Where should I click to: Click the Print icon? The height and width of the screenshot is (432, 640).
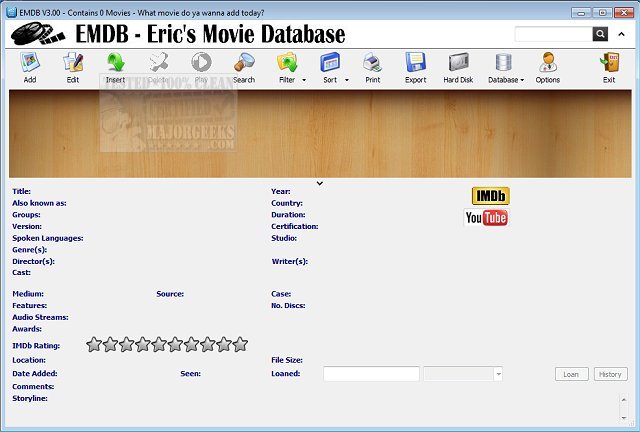372,66
